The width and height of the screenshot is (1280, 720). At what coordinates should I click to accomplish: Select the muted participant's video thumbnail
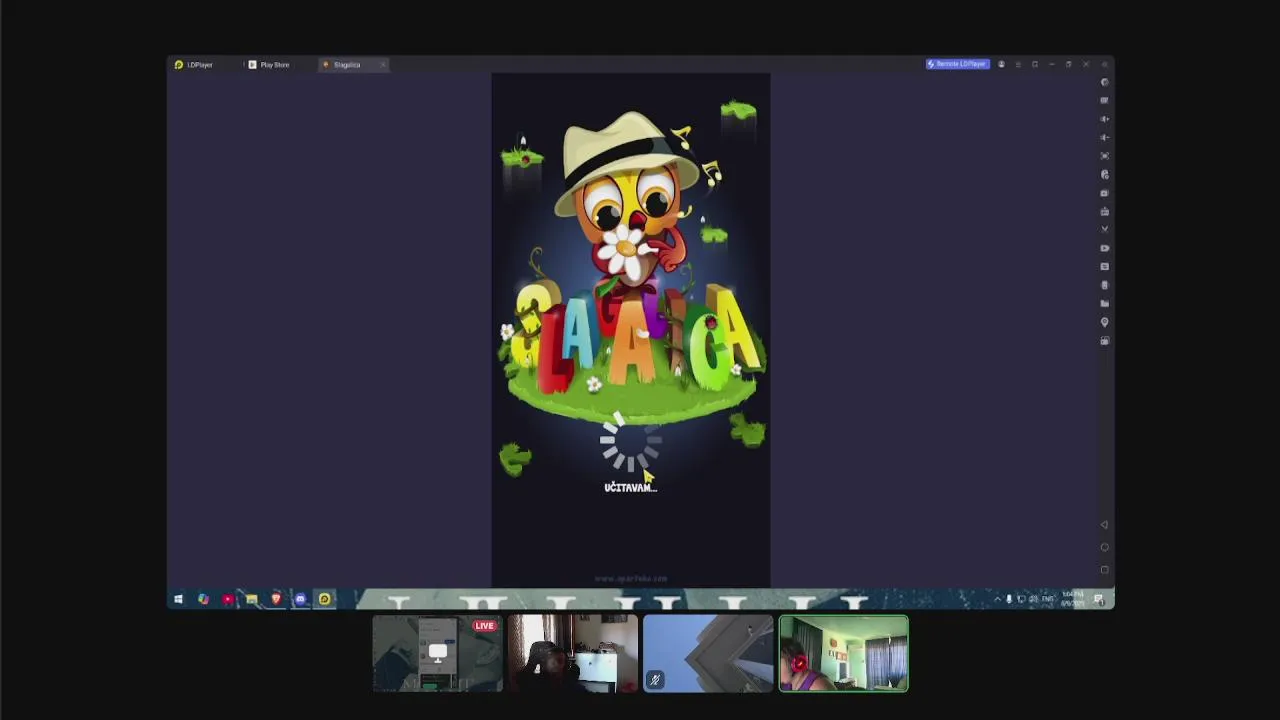point(708,654)
